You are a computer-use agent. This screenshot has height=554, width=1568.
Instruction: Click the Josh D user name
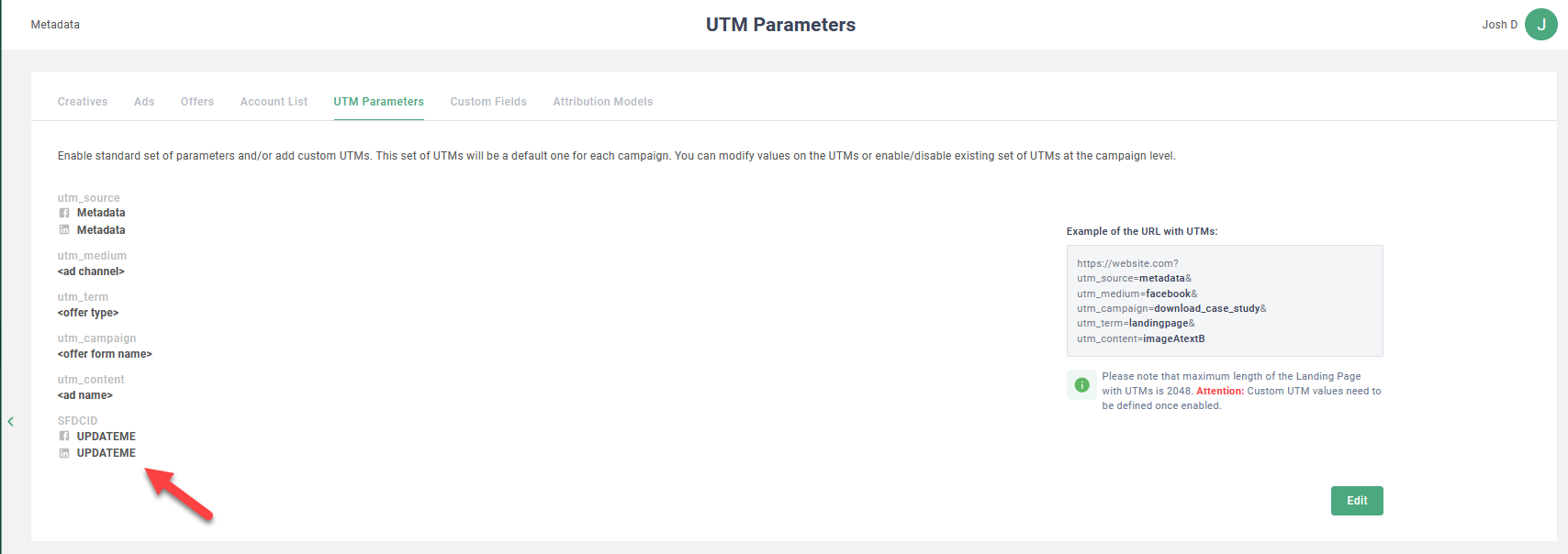[1499, 25]
